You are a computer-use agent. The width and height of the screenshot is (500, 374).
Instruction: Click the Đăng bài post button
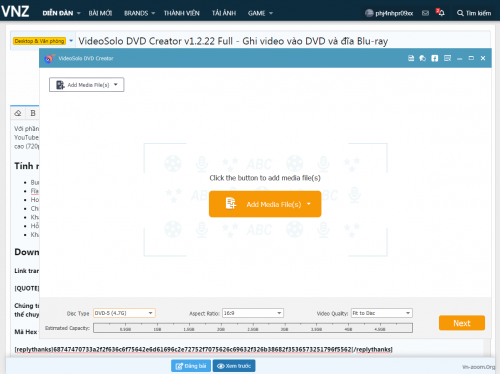coord(191,366)
